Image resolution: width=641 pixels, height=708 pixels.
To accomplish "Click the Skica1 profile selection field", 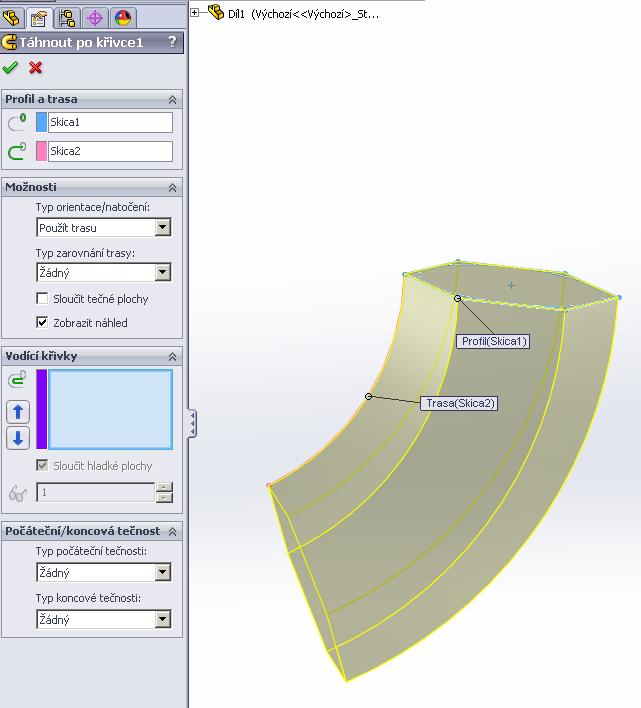I will (110, 122).
